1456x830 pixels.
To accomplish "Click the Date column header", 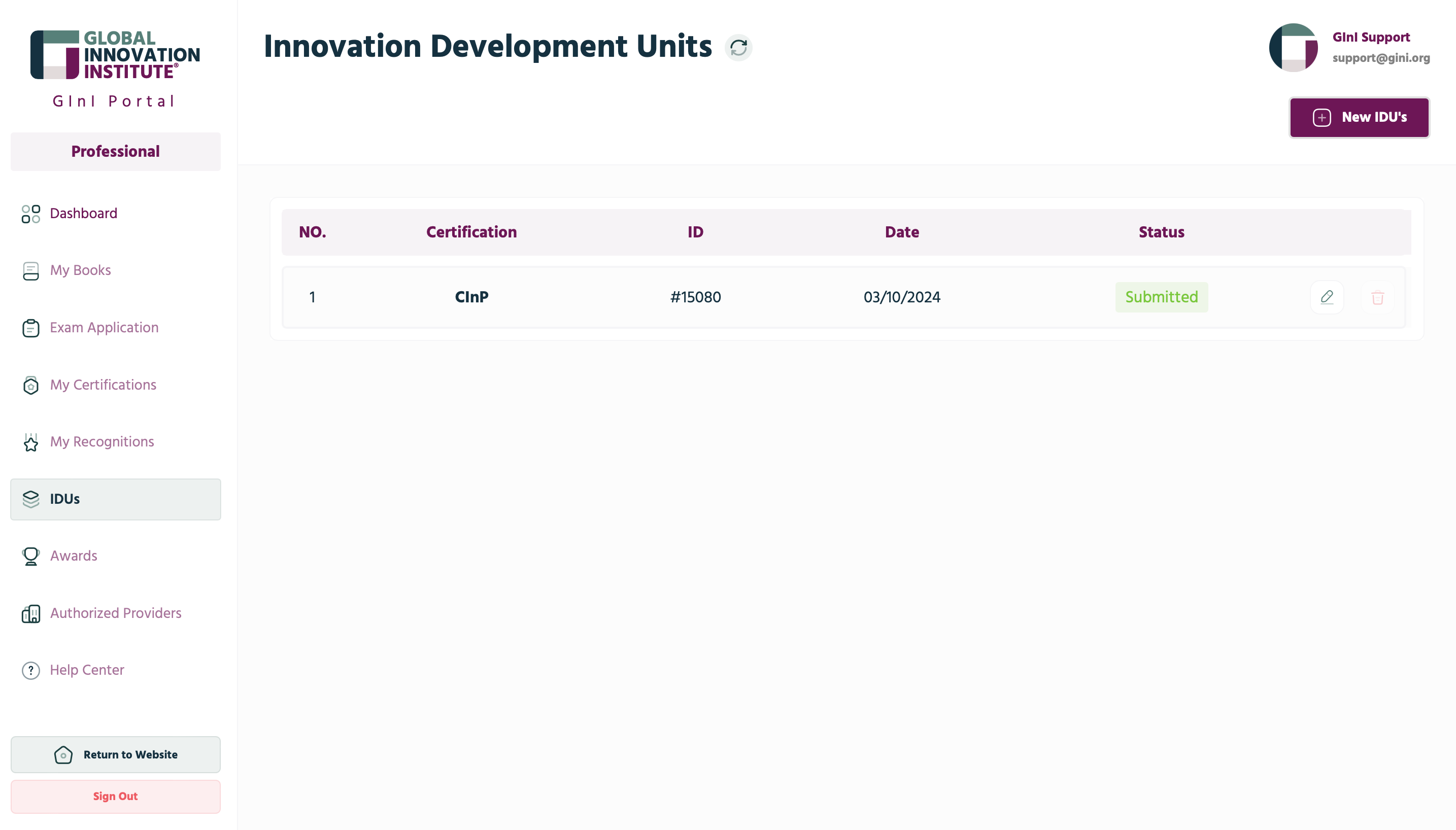I will coord(902,232).
